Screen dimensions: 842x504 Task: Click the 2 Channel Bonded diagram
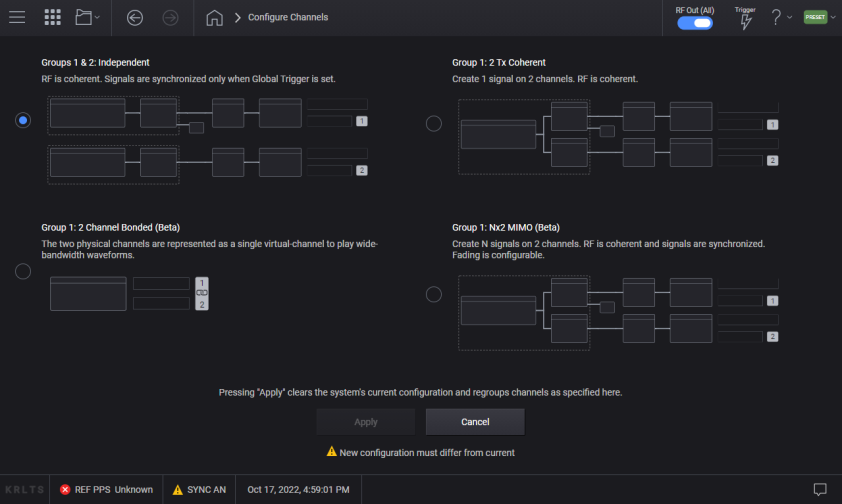pos(129,294)
